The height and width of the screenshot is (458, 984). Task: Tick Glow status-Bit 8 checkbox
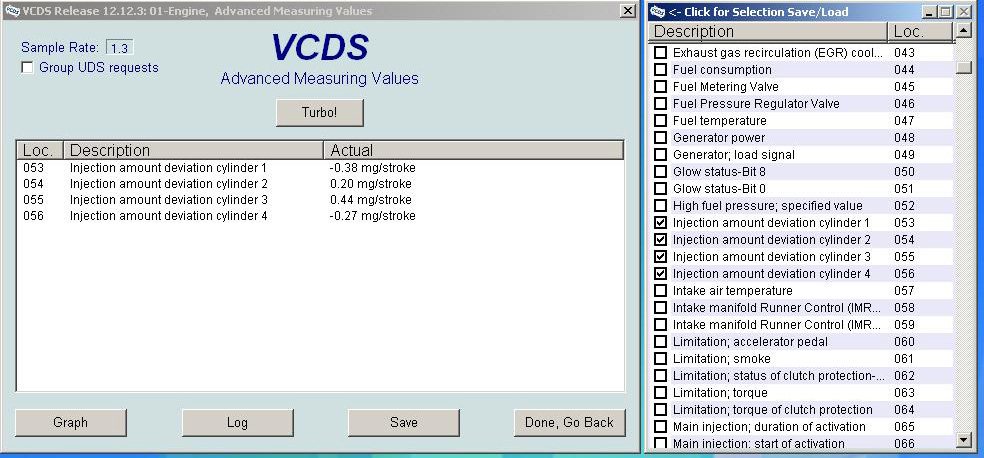[660, 171]
